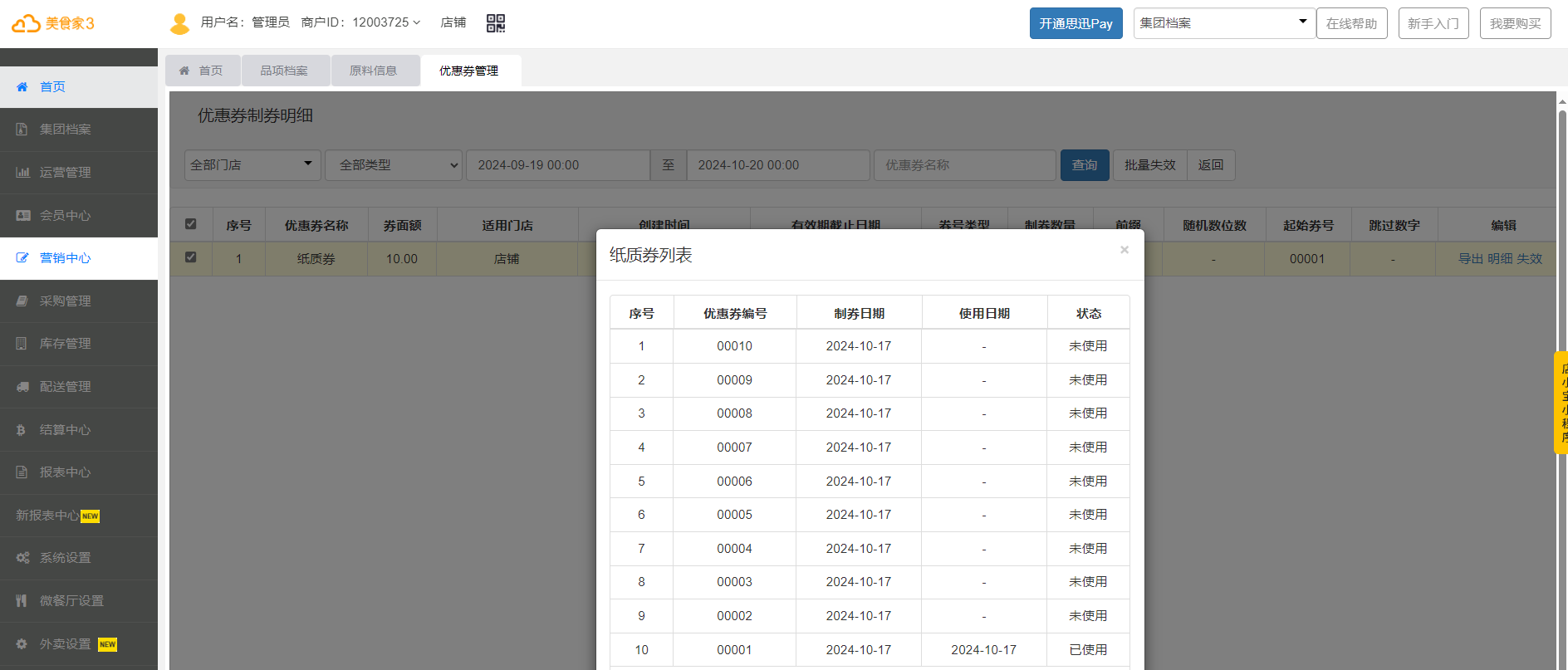Click the 未使用 status for coupon 00007
This screenshot has height=670, width=1568.
coord(1088,447)
